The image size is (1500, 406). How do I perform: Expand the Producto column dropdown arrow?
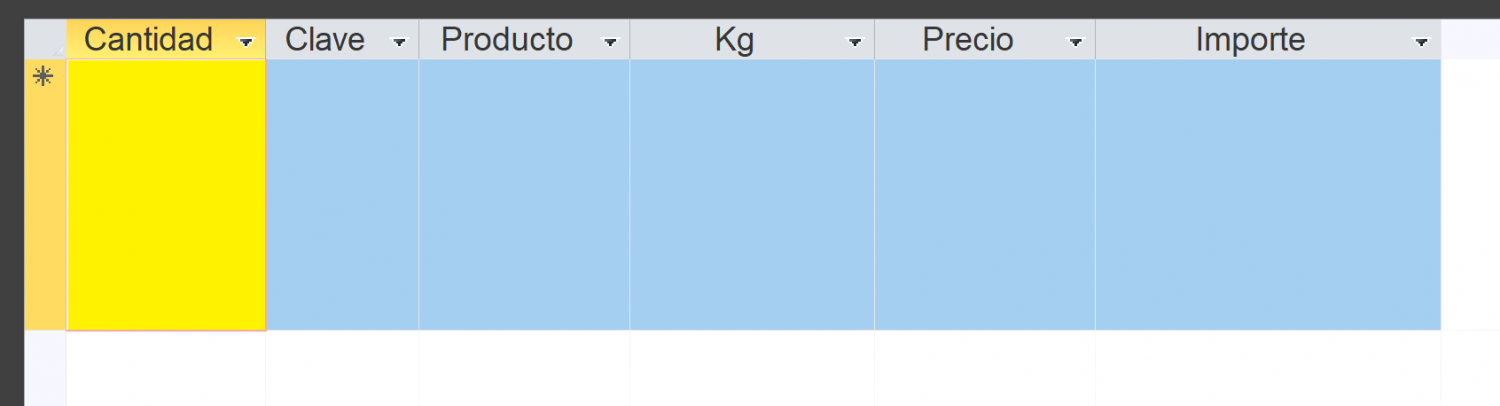point(609,42)
